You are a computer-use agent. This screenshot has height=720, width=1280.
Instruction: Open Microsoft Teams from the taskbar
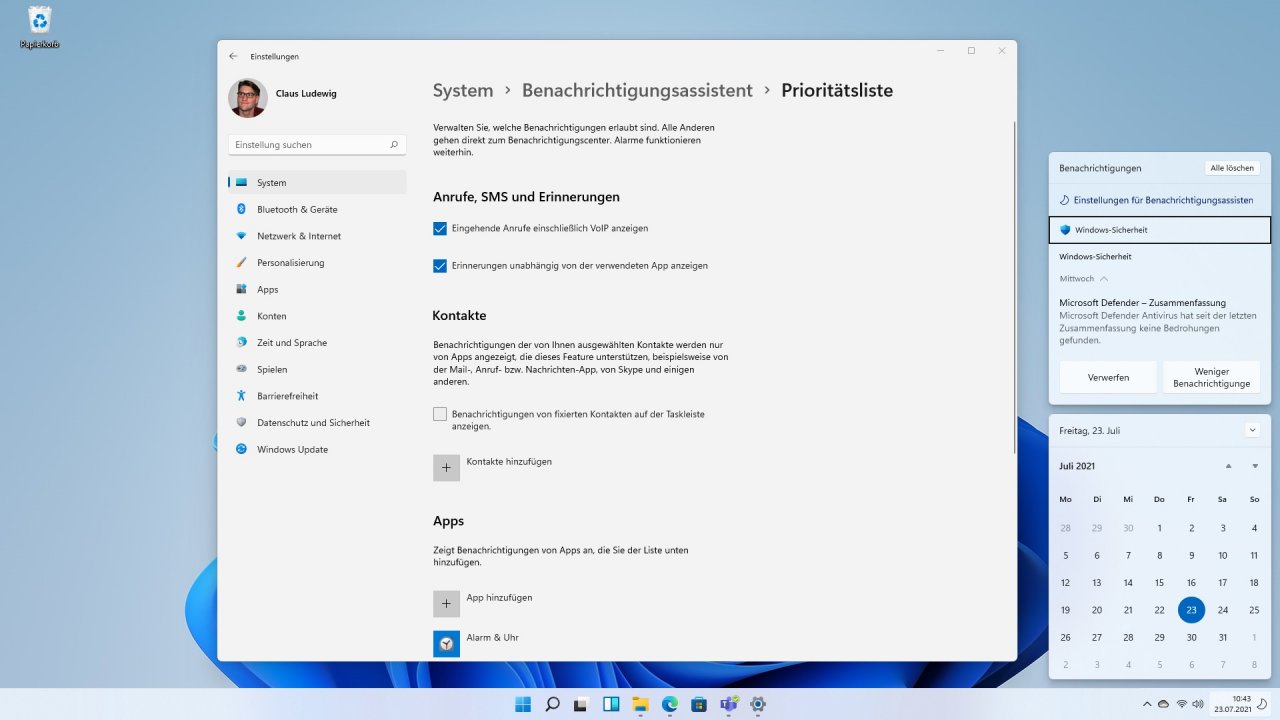coord(729,704)
